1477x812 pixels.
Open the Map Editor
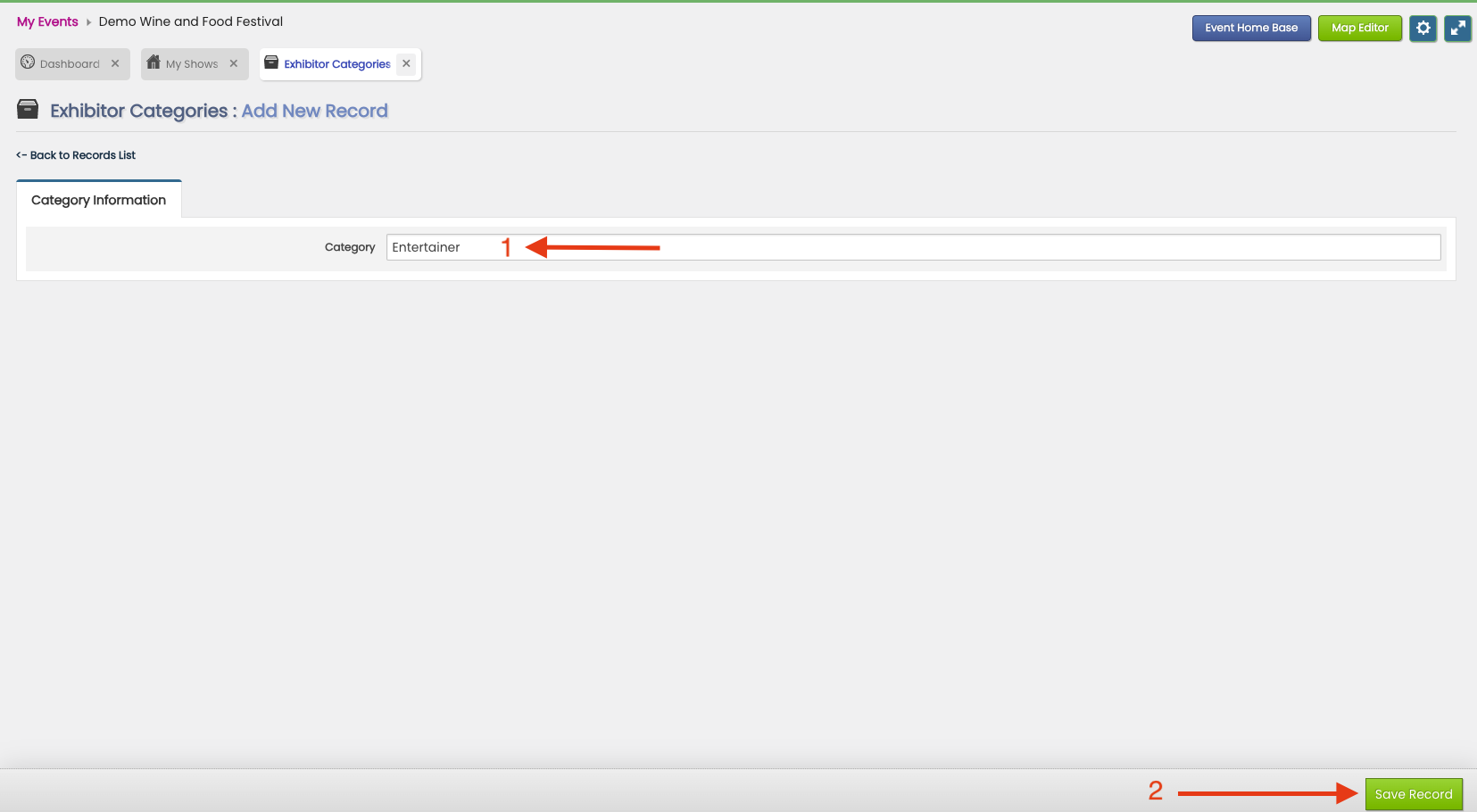[x=1360, y=29]
